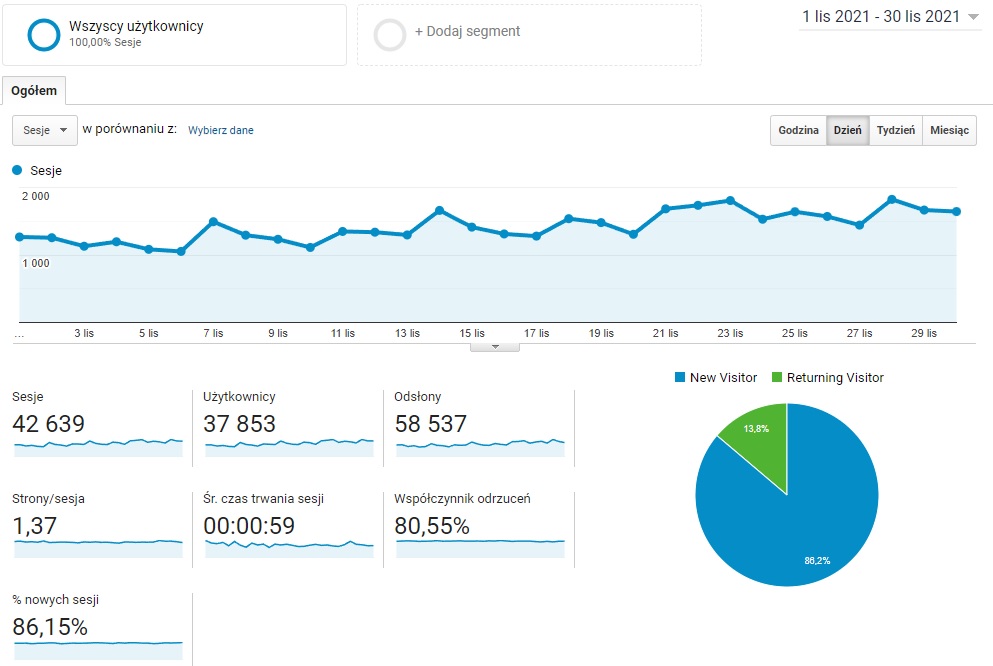The width and height of the screenshot is (993, 666).
Task: Click the blue Sesje legend dot above chart
Action: pyautogui.click(x=17, y=171)
